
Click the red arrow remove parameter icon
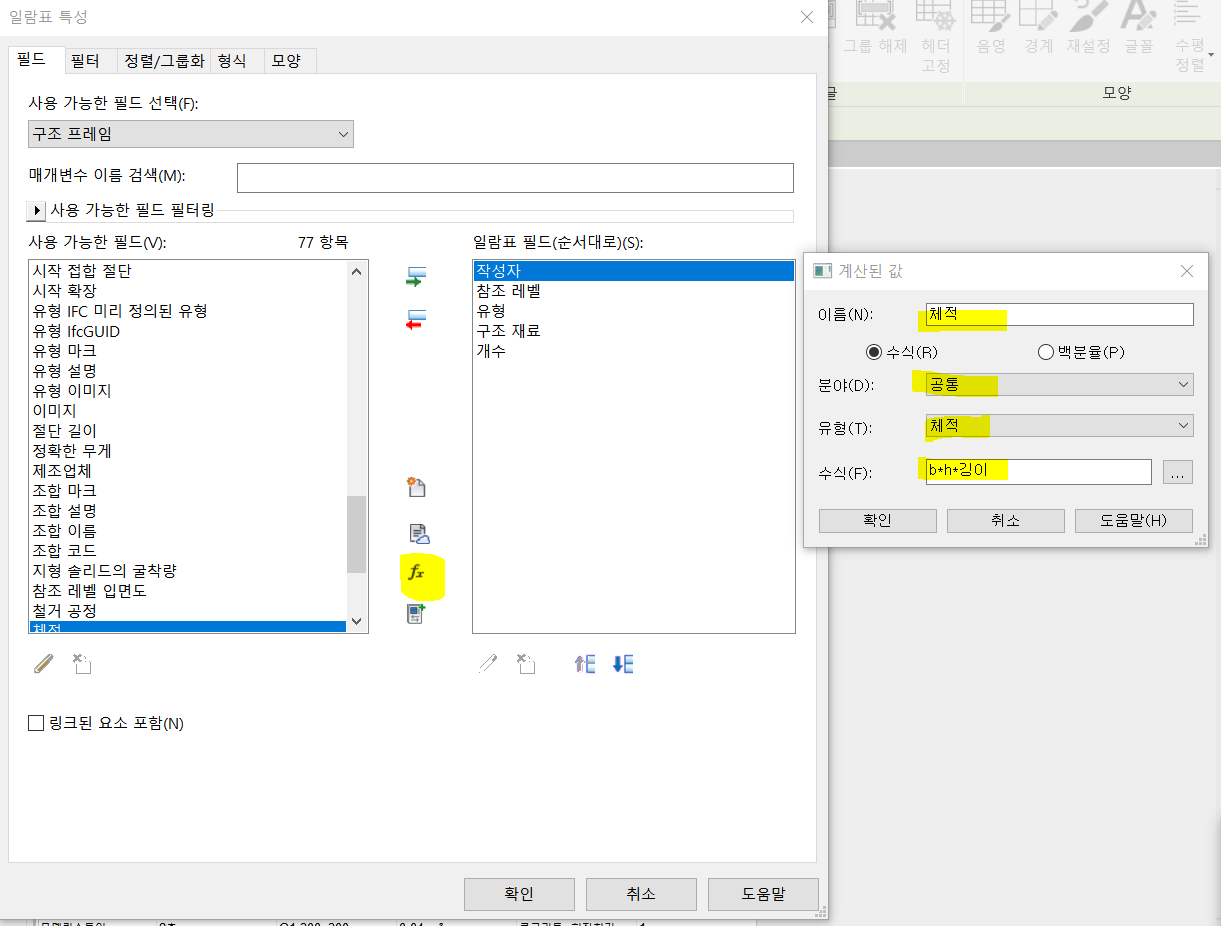tap(416, 320)
